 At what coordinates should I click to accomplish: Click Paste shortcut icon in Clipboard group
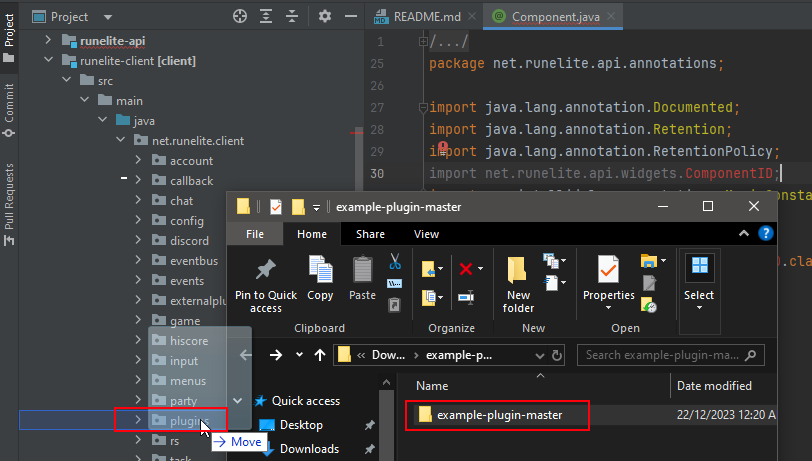(395, 305)
